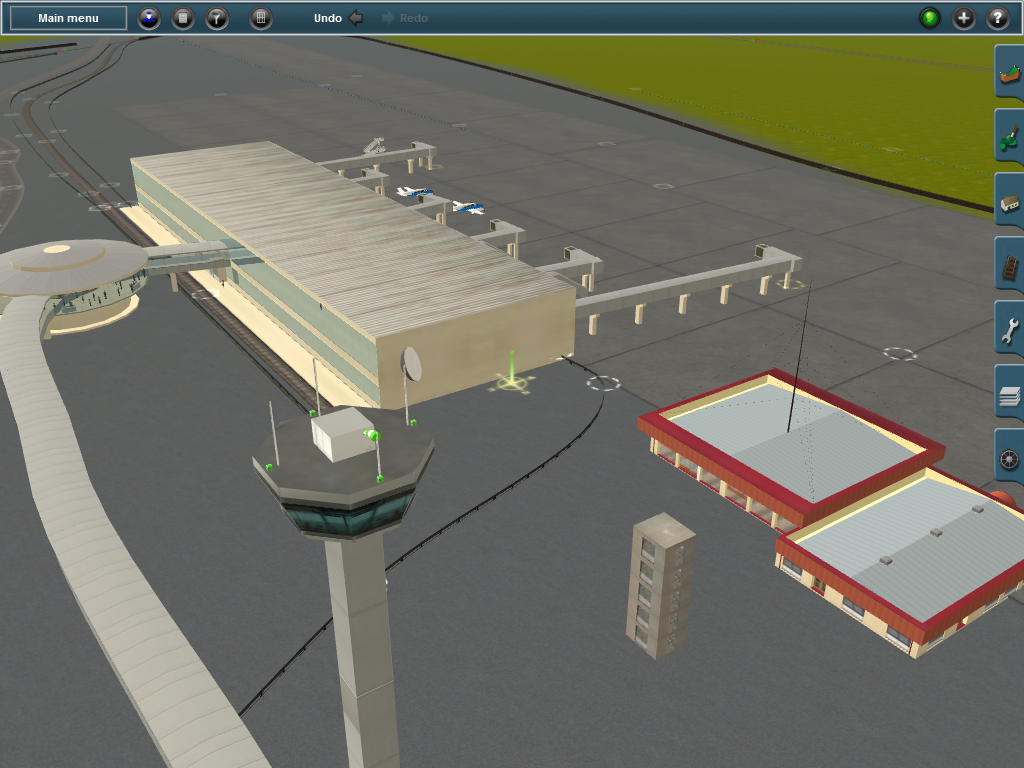Click the grid panel icon in toolbar

pos(260,18)
